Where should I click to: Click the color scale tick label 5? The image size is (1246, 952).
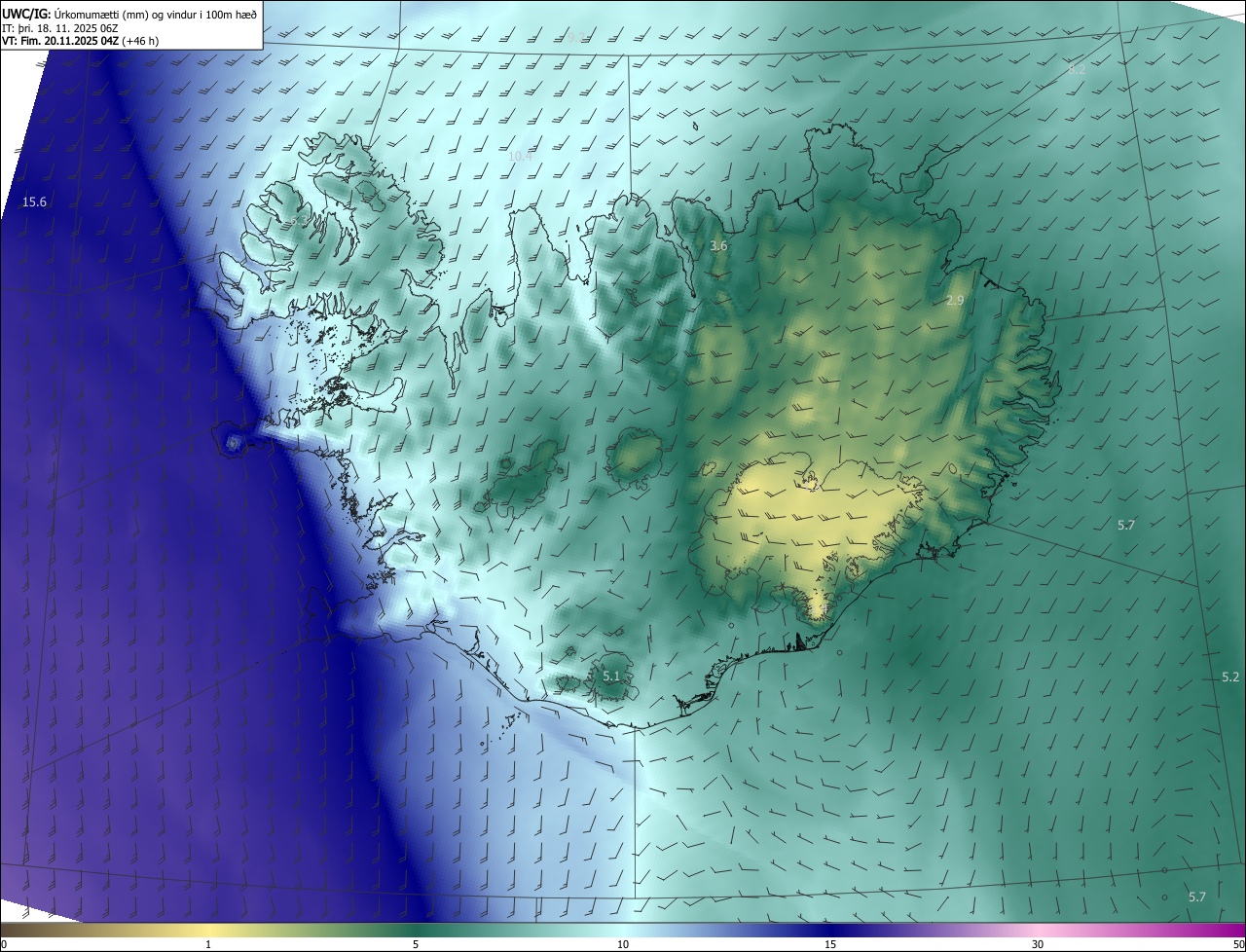click(x=416, y=945)
